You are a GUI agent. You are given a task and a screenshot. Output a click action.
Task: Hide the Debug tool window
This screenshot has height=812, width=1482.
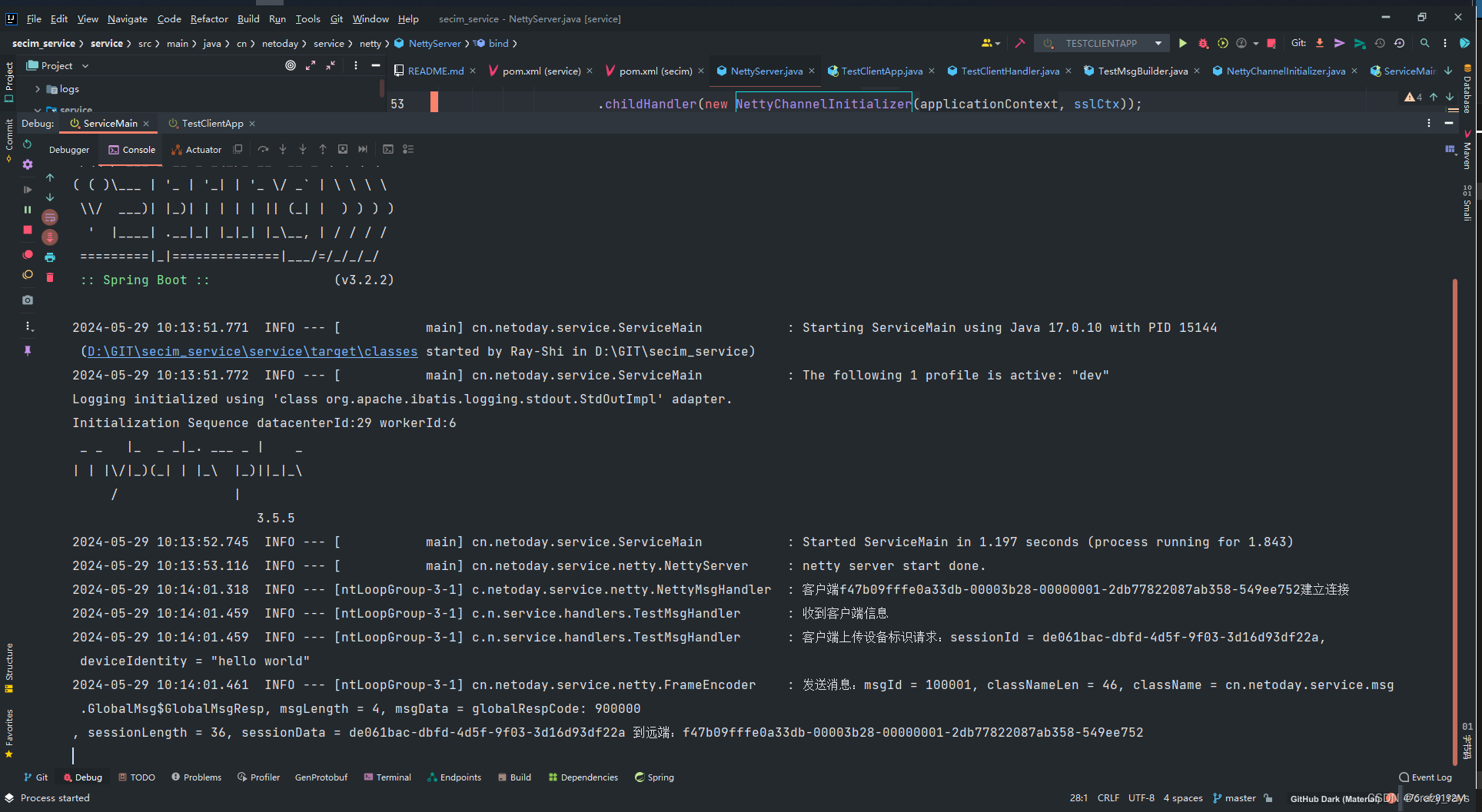(x=1449, y=123)
